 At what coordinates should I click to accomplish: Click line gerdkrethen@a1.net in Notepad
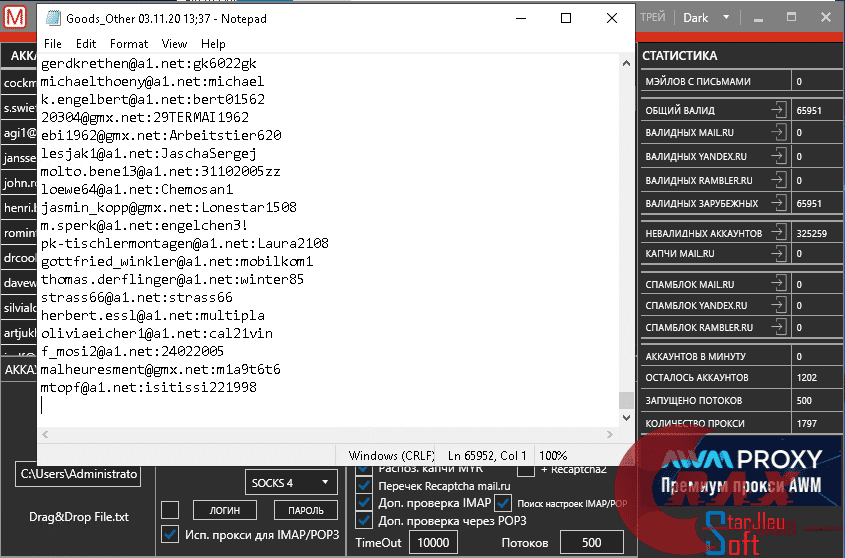pyautogui.click(x=149, y=64)
